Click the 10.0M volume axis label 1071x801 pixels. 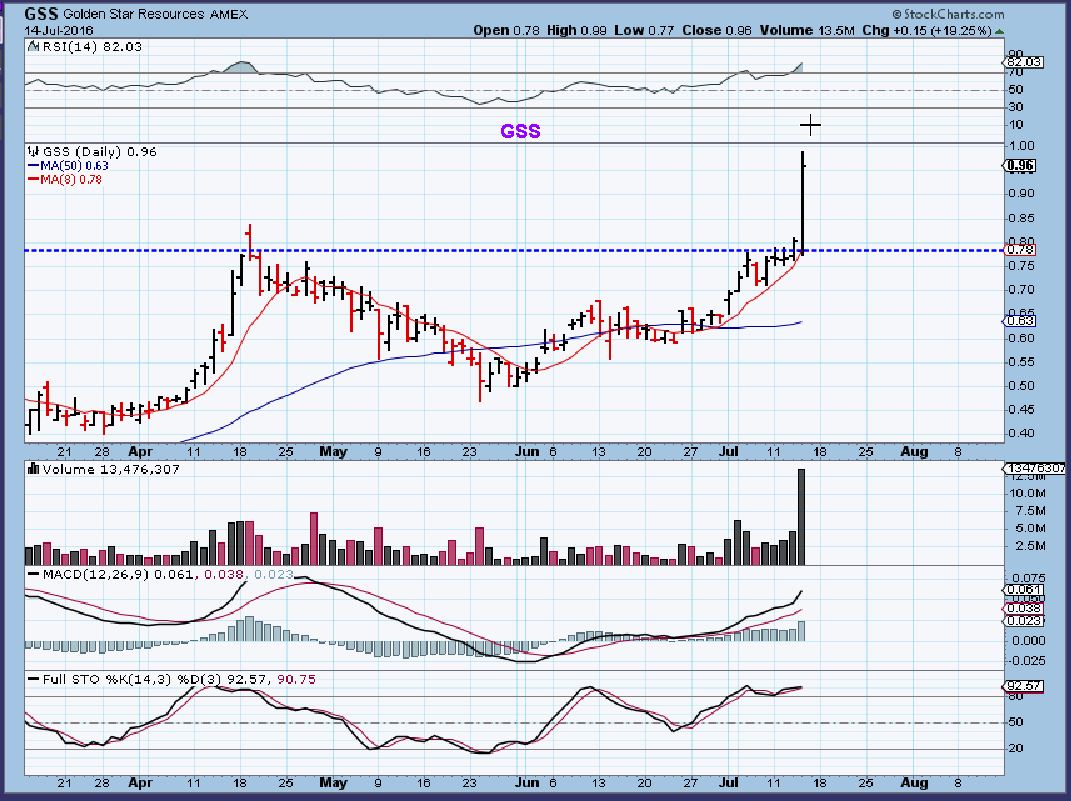(1027, 493)
